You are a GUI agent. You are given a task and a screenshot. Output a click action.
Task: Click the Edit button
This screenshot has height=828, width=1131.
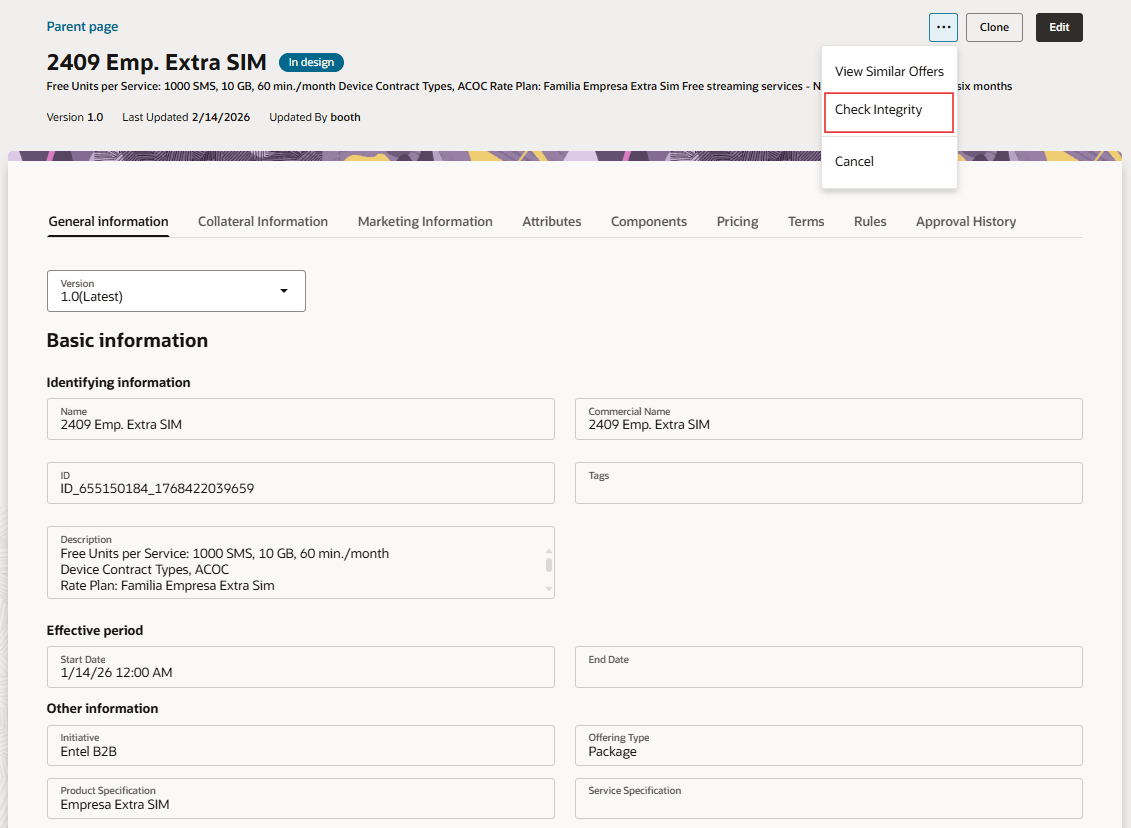[1059, 27]
